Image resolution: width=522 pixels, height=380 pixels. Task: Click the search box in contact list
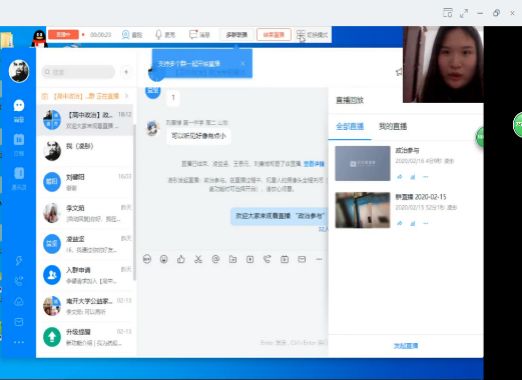(x=78, y=72)
